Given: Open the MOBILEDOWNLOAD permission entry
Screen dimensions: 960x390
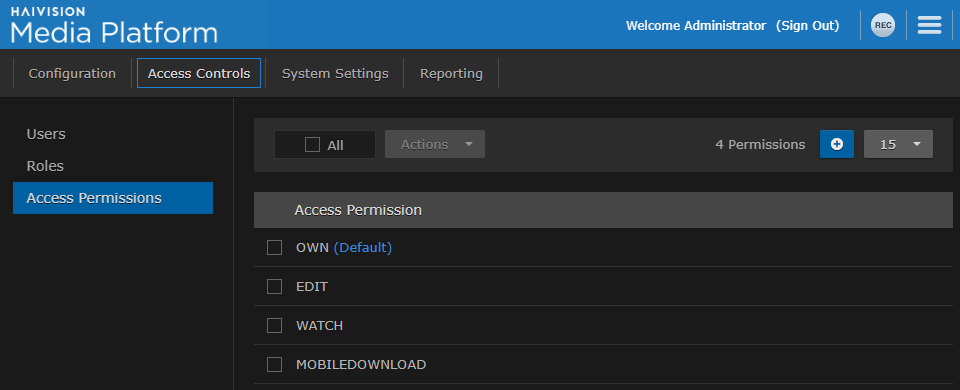Looking at the screenshot, I should point(361,364).
